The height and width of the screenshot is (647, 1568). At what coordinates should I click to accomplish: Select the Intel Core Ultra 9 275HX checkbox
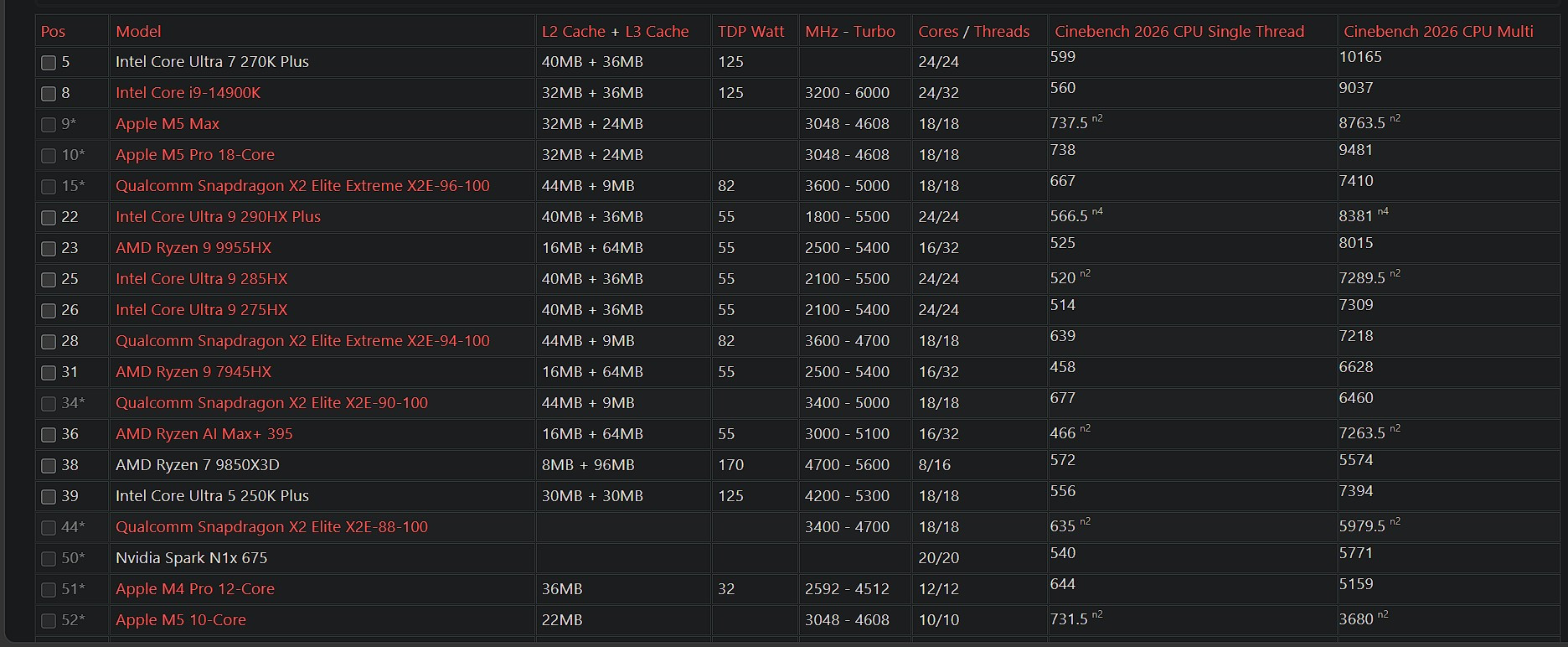point(49,311)
